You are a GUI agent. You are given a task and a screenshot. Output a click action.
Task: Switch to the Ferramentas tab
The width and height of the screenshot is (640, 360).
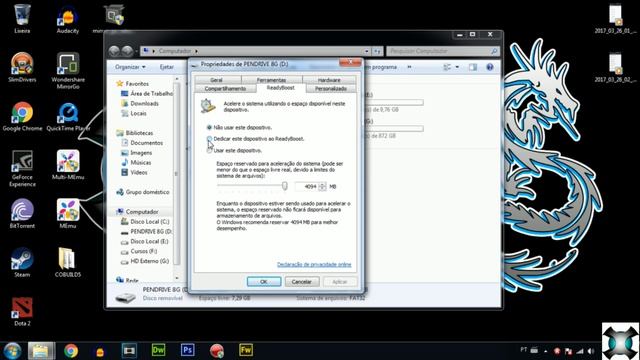(x=271, y=80)
